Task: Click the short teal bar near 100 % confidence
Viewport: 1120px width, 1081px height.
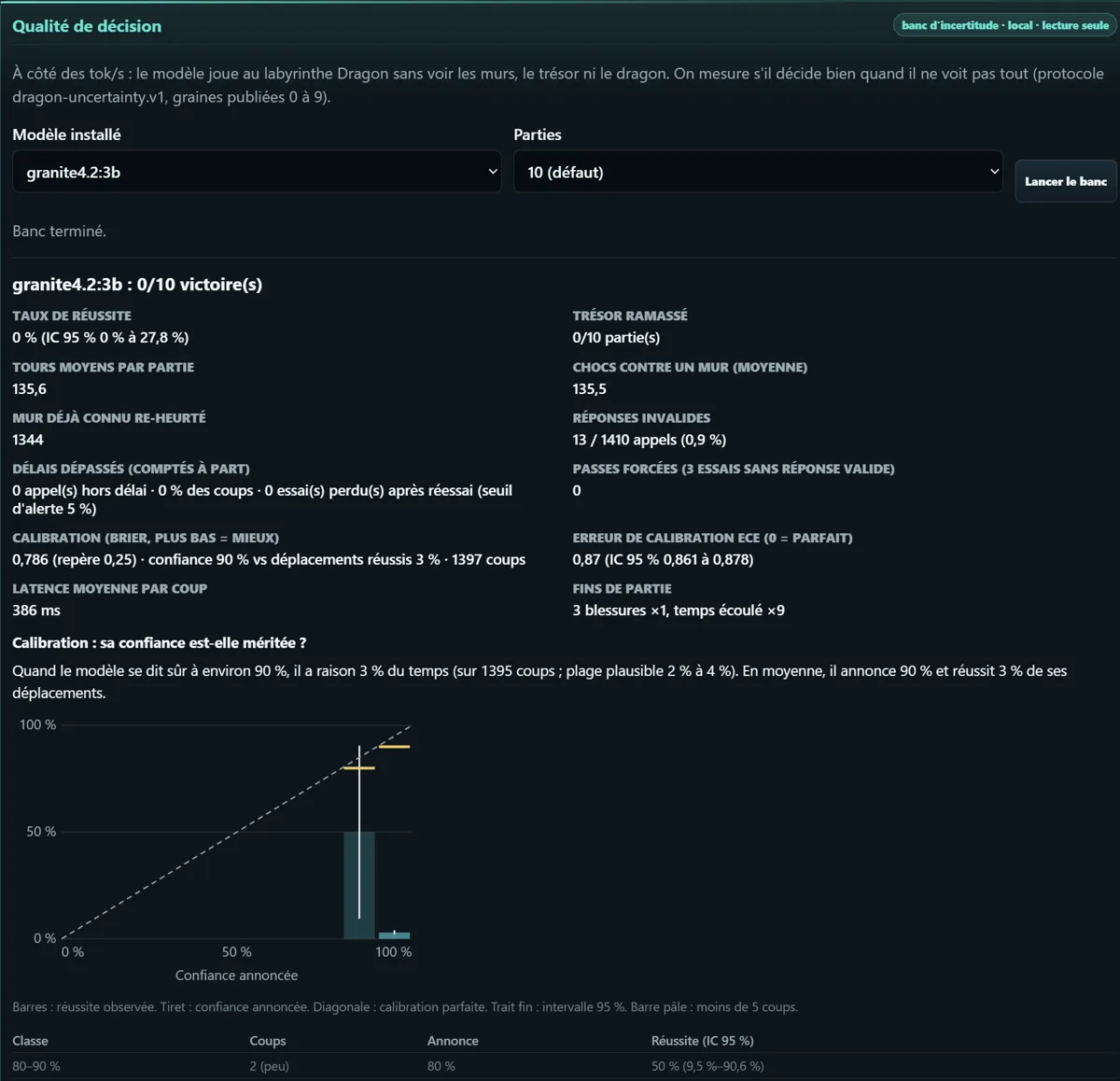Action: pyautogui.click(x=394, y=935)
